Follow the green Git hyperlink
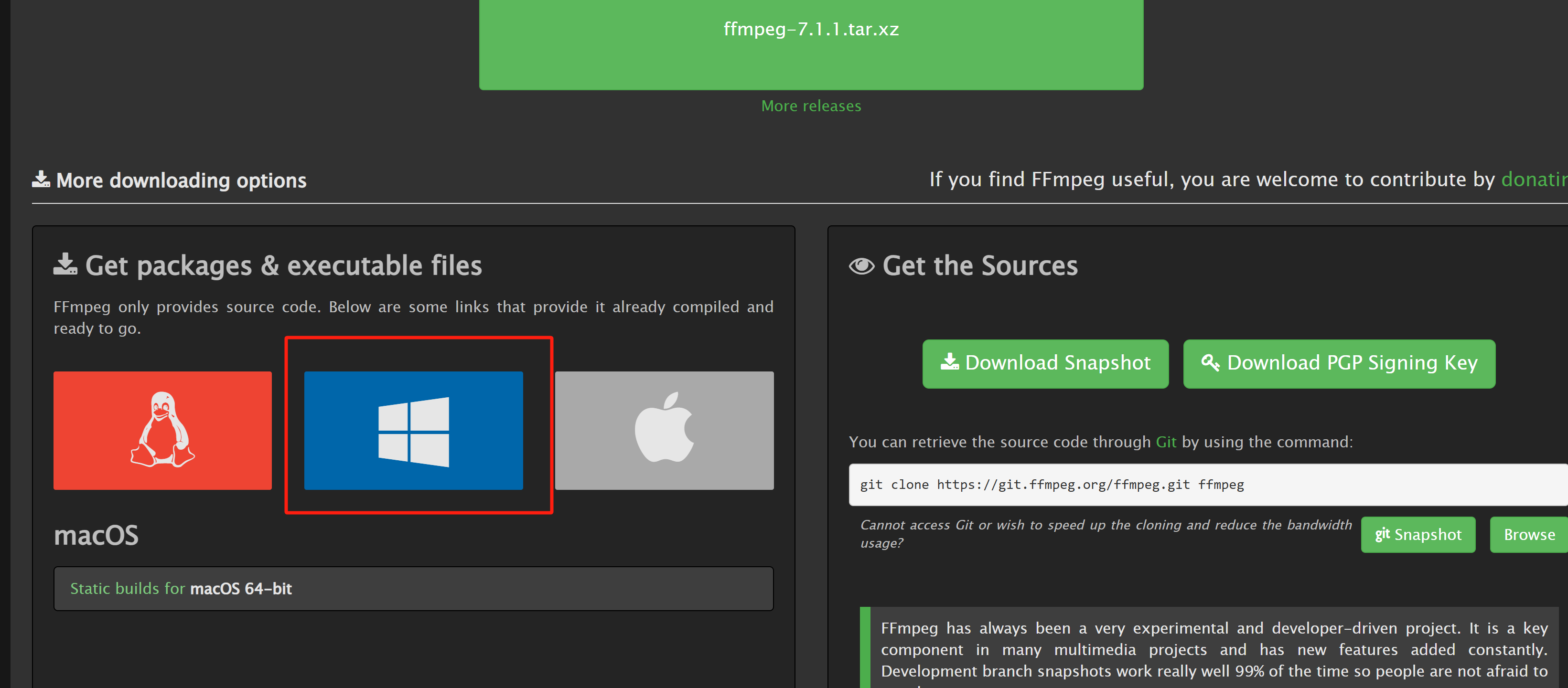 [1166, 442]
